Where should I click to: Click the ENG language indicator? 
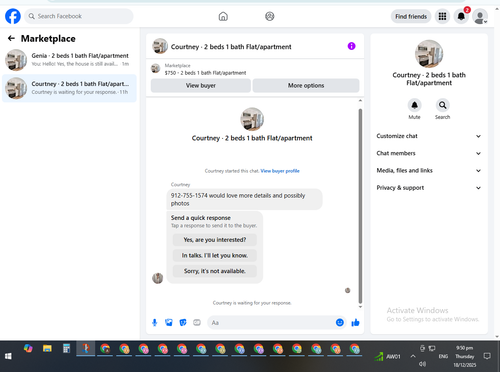click(x=443, y=356)
